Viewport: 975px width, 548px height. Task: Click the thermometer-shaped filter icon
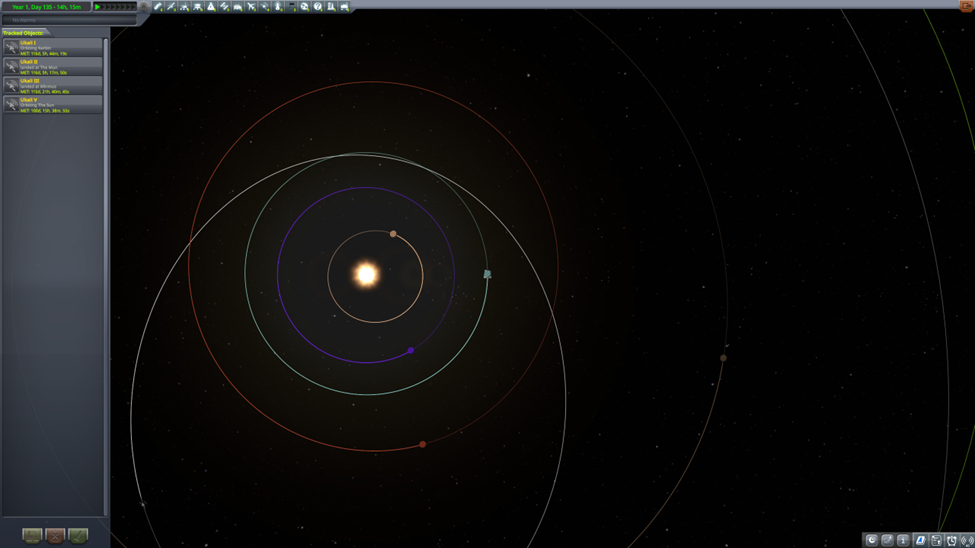point(278,6)
